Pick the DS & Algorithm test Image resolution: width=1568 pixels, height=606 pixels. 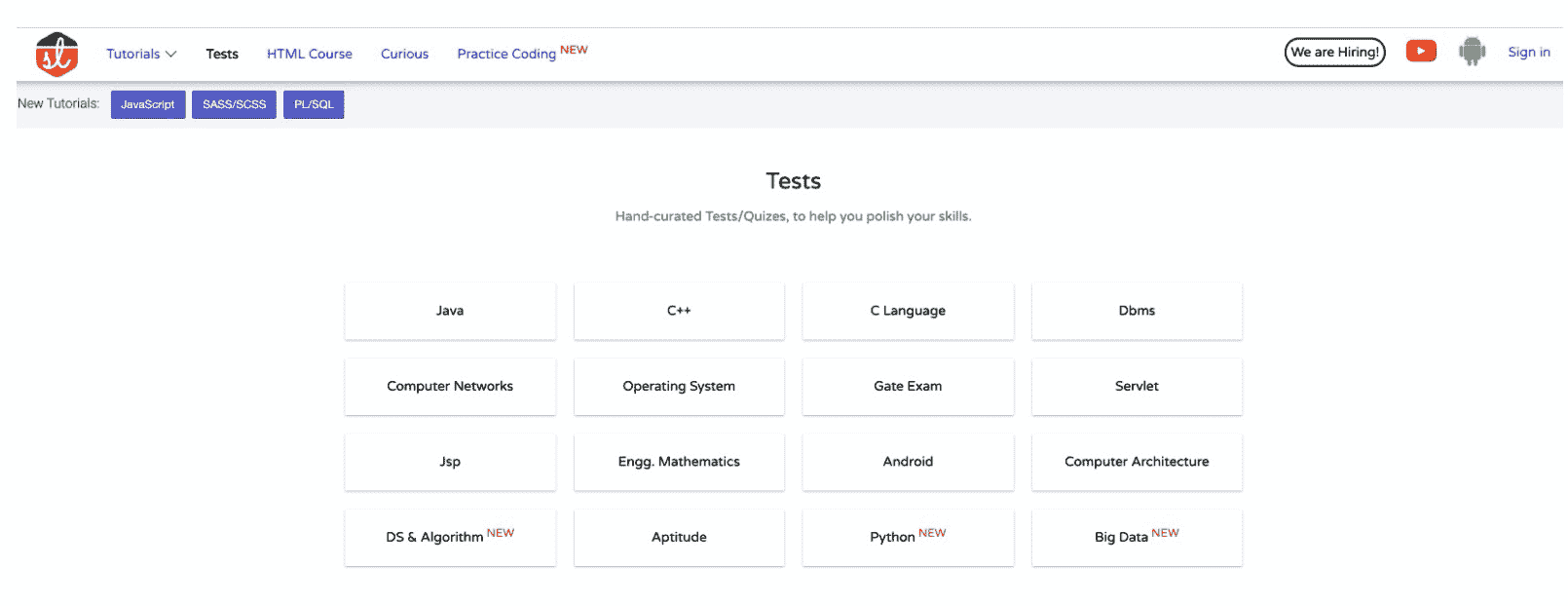pyautogui.click(x=450, y=538)
